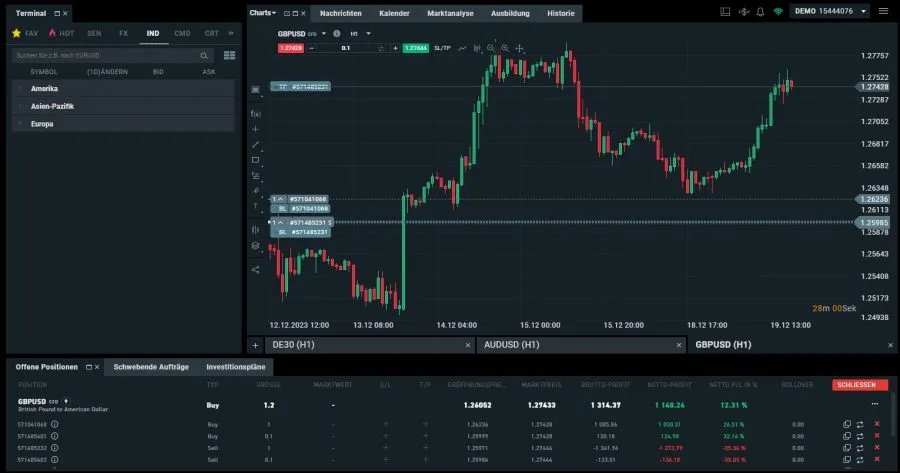Open the layers tool in chart sidebar

tap(255, 245)
